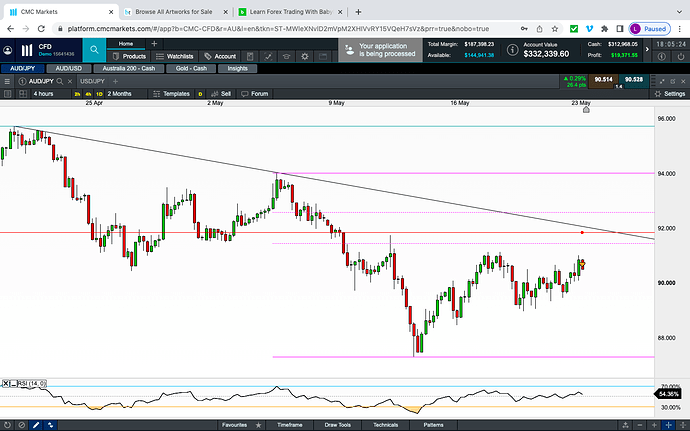The height and width of the screenshot is (431, 690).
Task: Close the RSI indicator panel
Action: point(6,384)
